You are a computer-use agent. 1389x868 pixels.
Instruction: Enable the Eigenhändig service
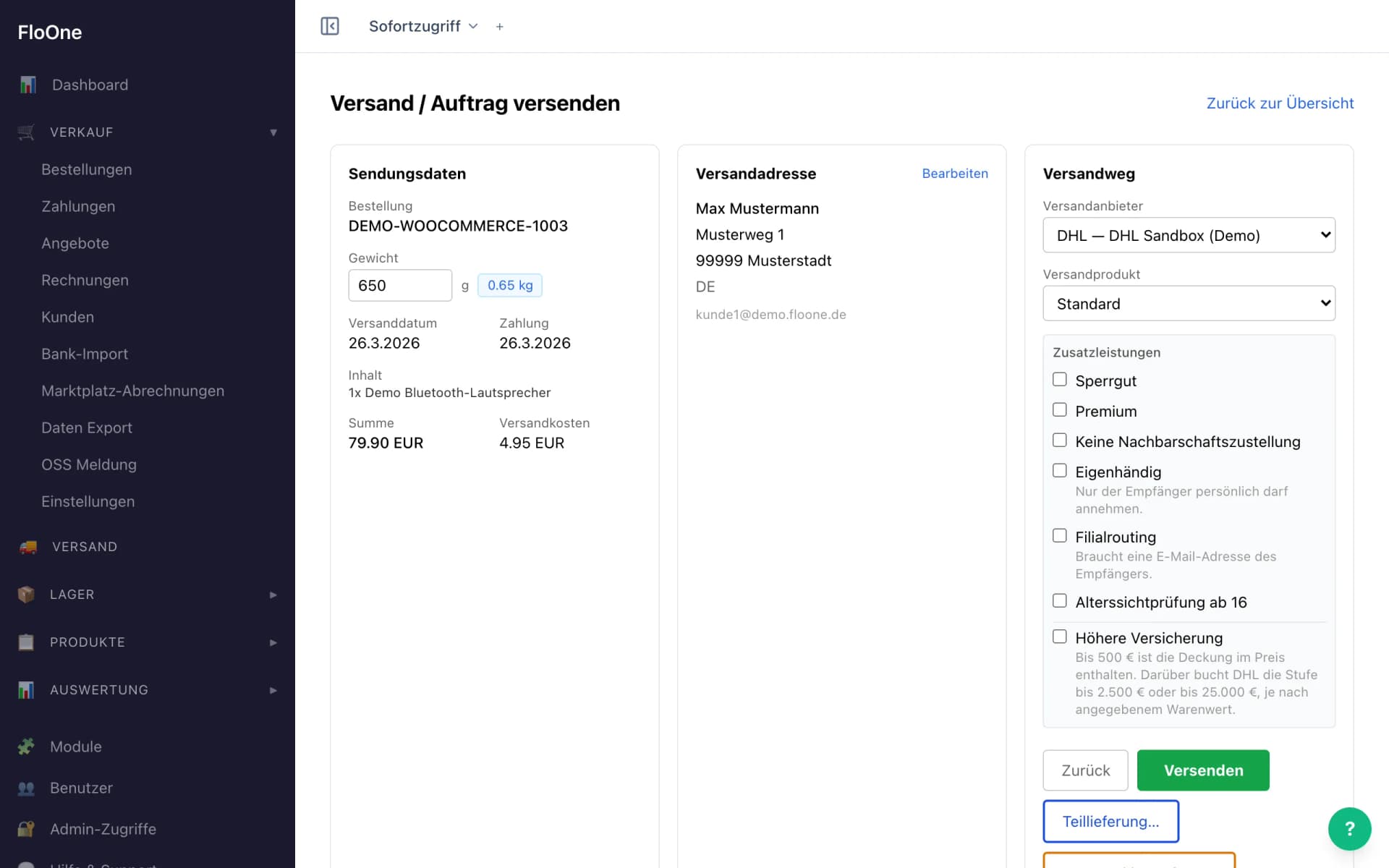(x=1060, y=471)
